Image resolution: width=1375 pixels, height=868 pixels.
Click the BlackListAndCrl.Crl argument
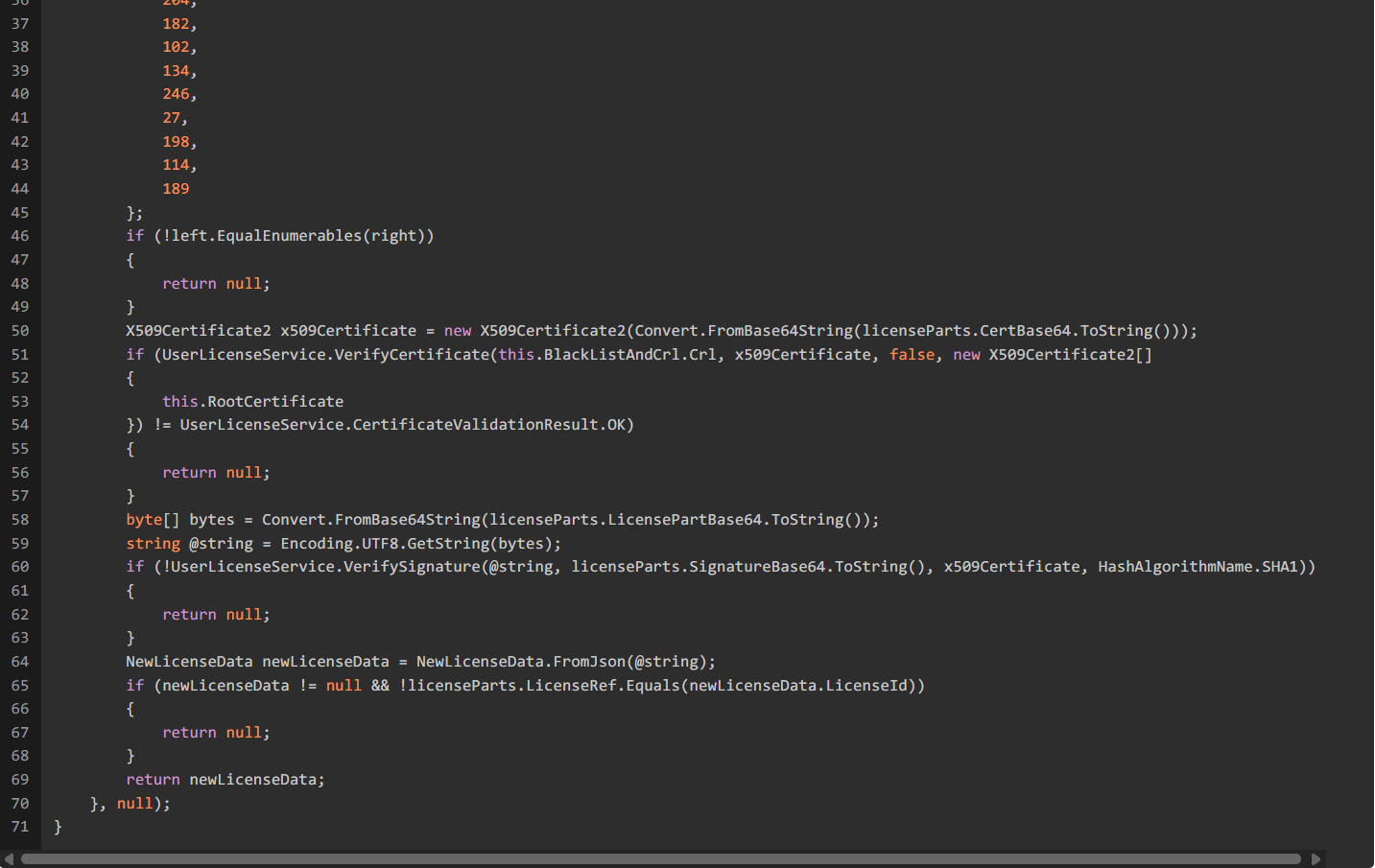coord(629,355)
